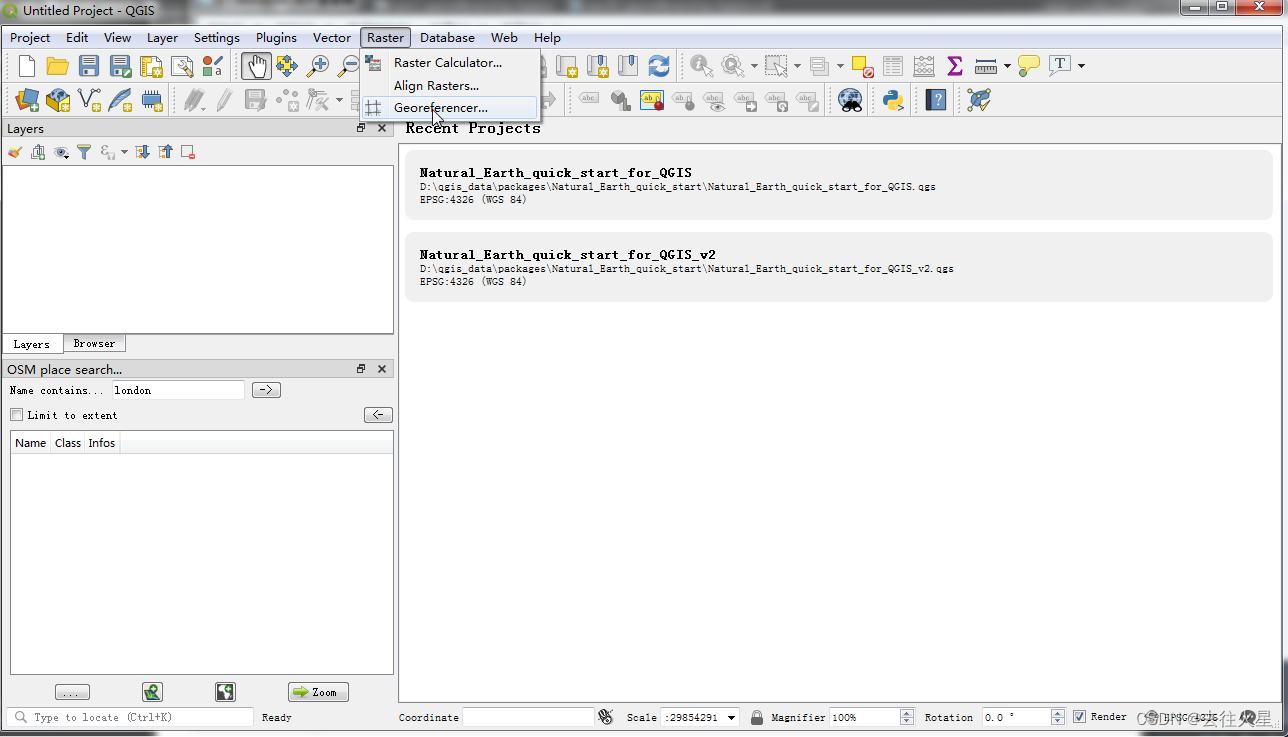Screen dimensions: 1288x737
Task: Expand the Text Annotation dropdown arrow
Action: tap(1081, 66)
